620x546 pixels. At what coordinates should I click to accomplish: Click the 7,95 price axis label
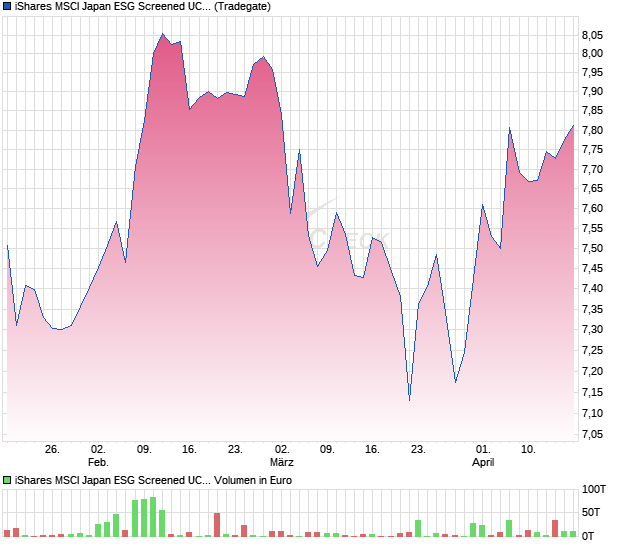click(x=592, y=72)
